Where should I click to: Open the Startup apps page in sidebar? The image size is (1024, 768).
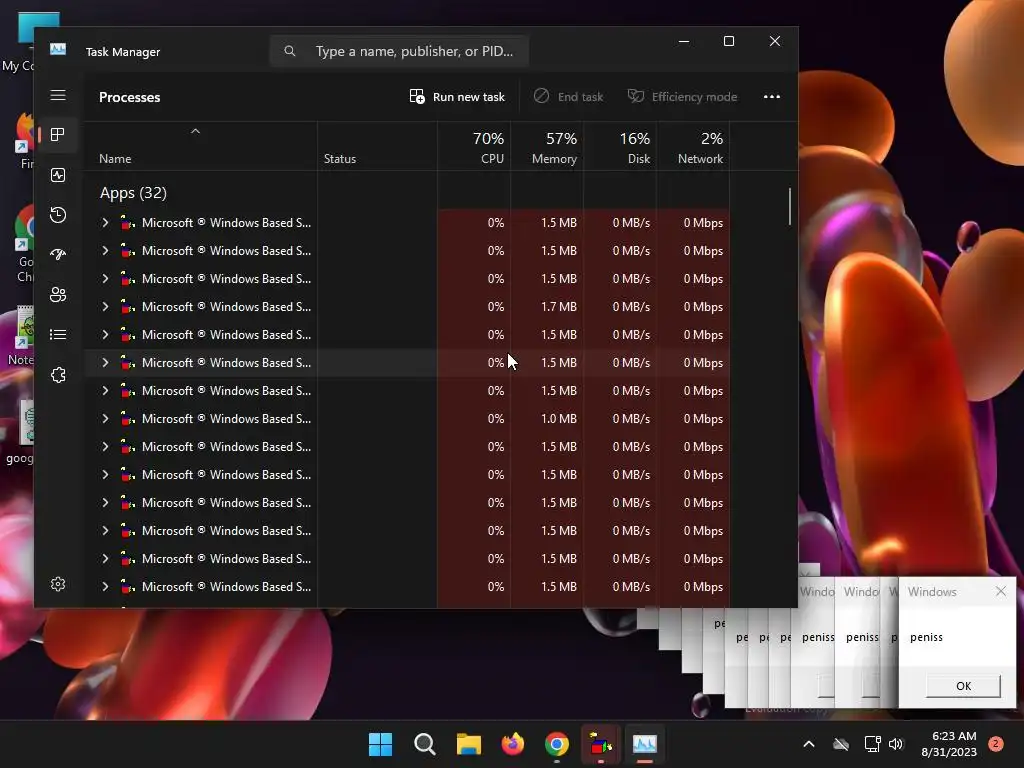[x=58, y=255]
